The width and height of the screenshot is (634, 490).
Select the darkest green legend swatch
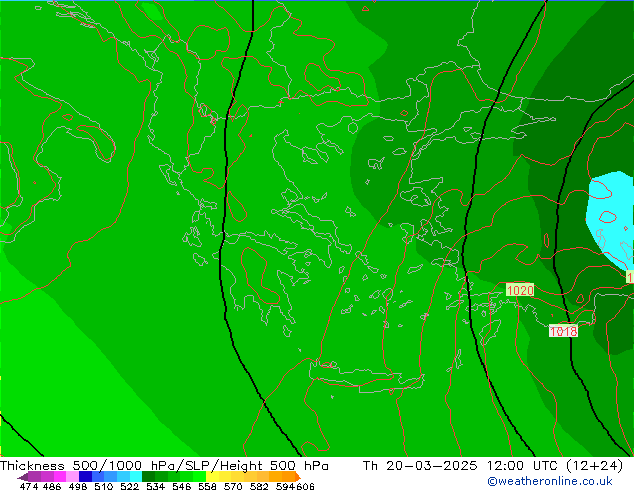[x=148, y=477]
